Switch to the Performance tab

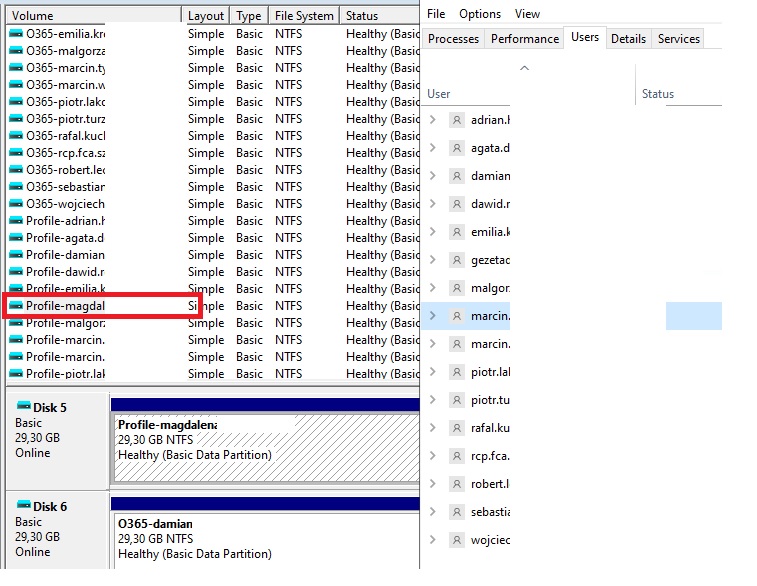pyautogui.click(x=525, y=39)
